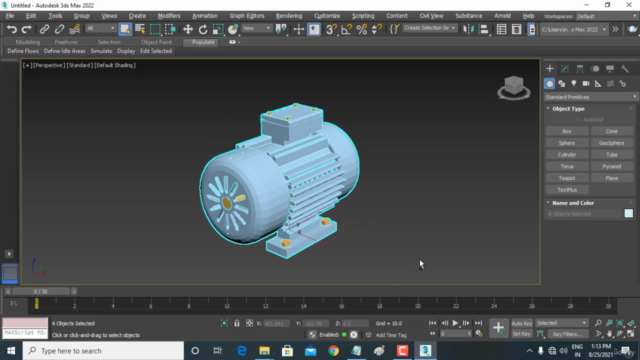The height and width of the screenshot is (360, 640).
Task: Open the object color swatch
Action: pyautogui.click(x=629, y=213)
